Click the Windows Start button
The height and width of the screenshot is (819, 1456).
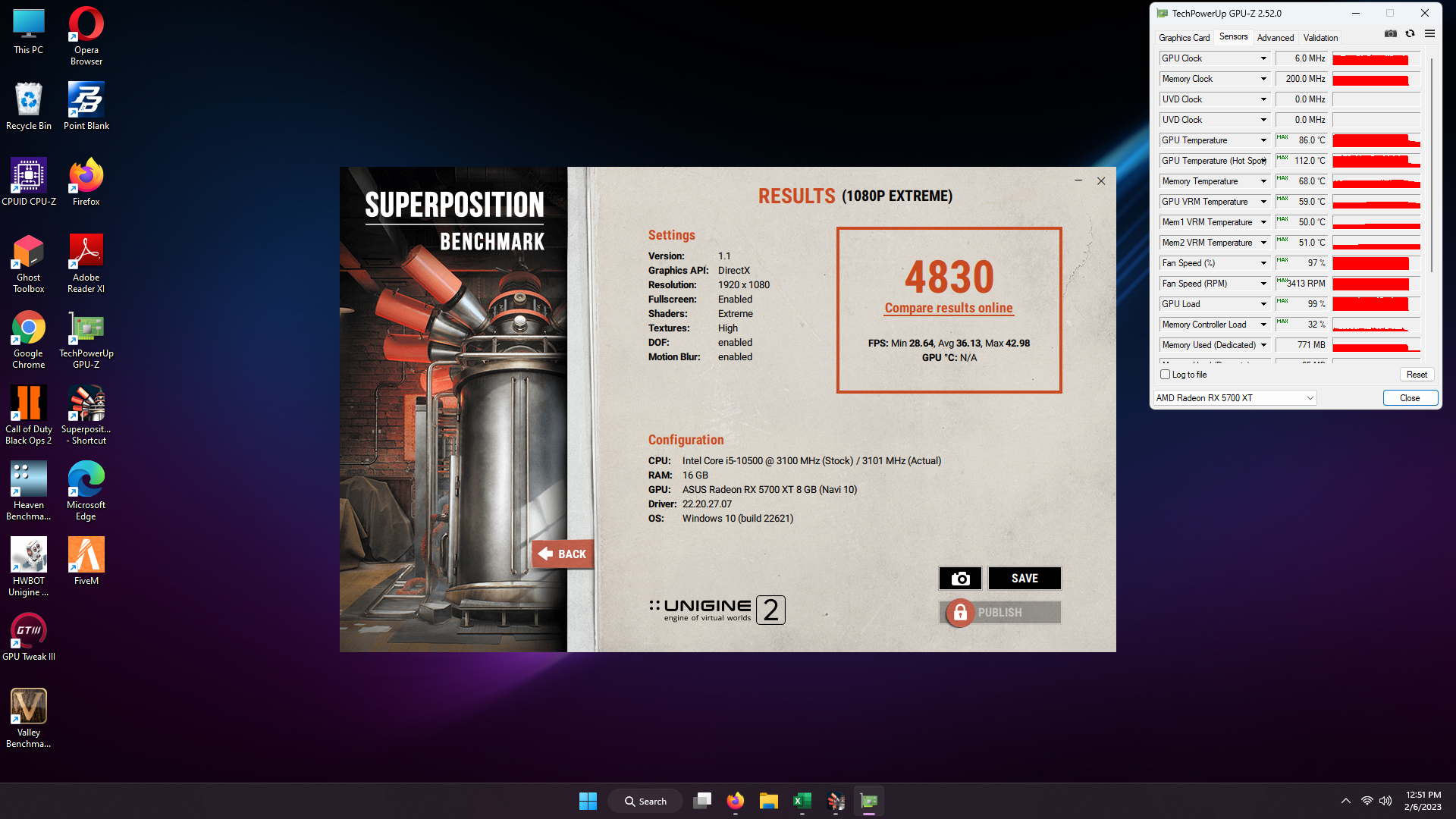click(588, 801)
